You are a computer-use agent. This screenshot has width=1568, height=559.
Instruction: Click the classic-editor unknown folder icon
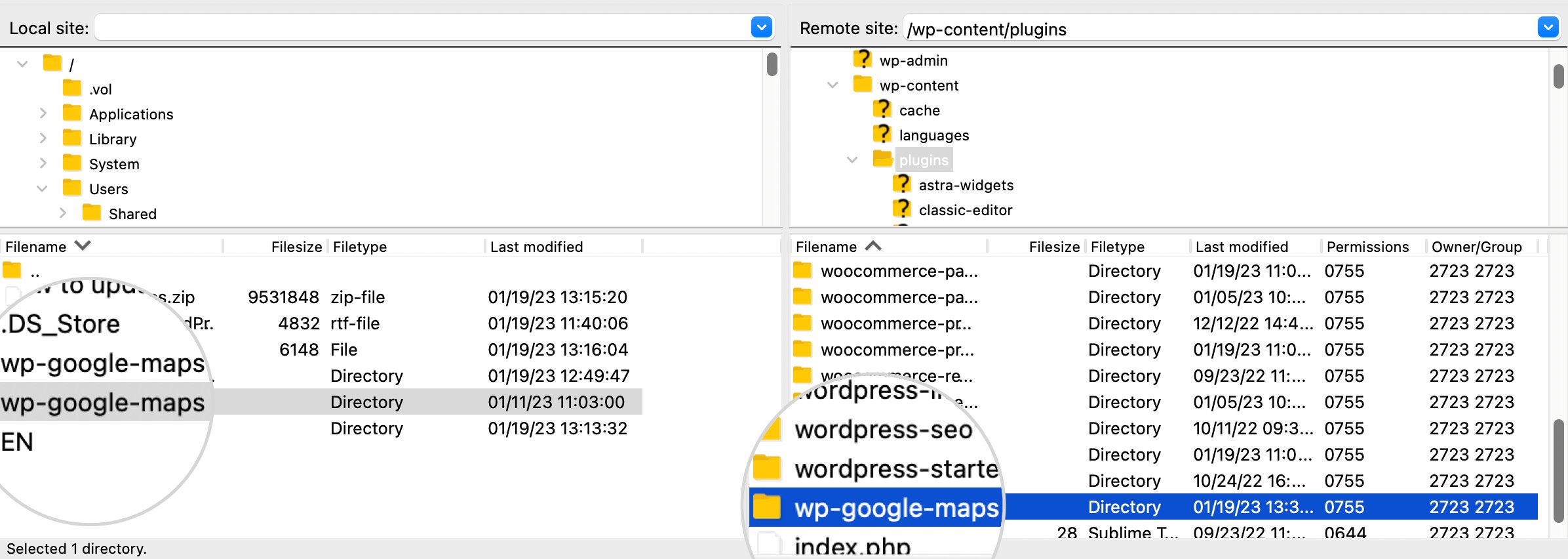pos(902,209)
